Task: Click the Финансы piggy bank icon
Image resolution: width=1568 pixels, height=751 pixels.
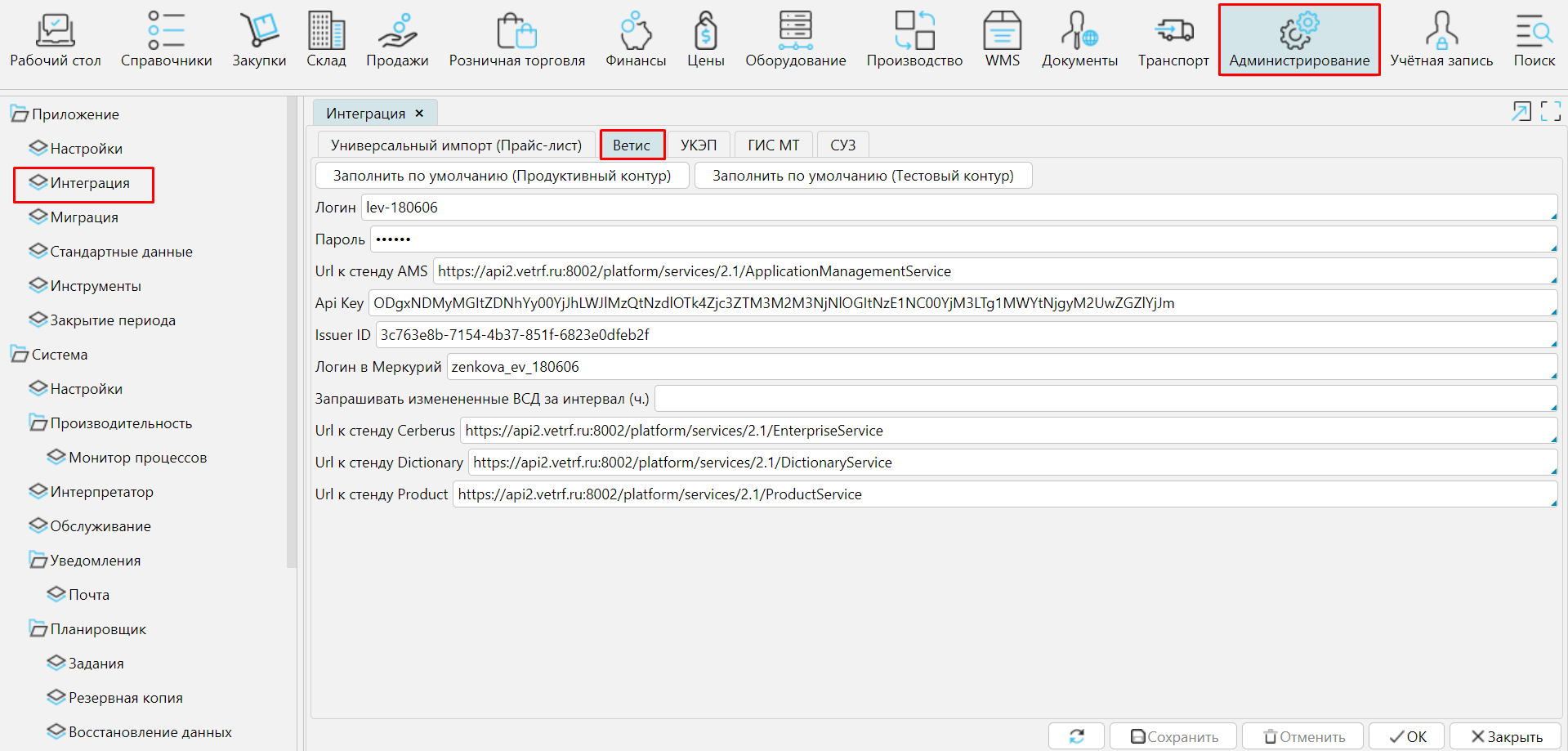Action: tap(635, 31)
